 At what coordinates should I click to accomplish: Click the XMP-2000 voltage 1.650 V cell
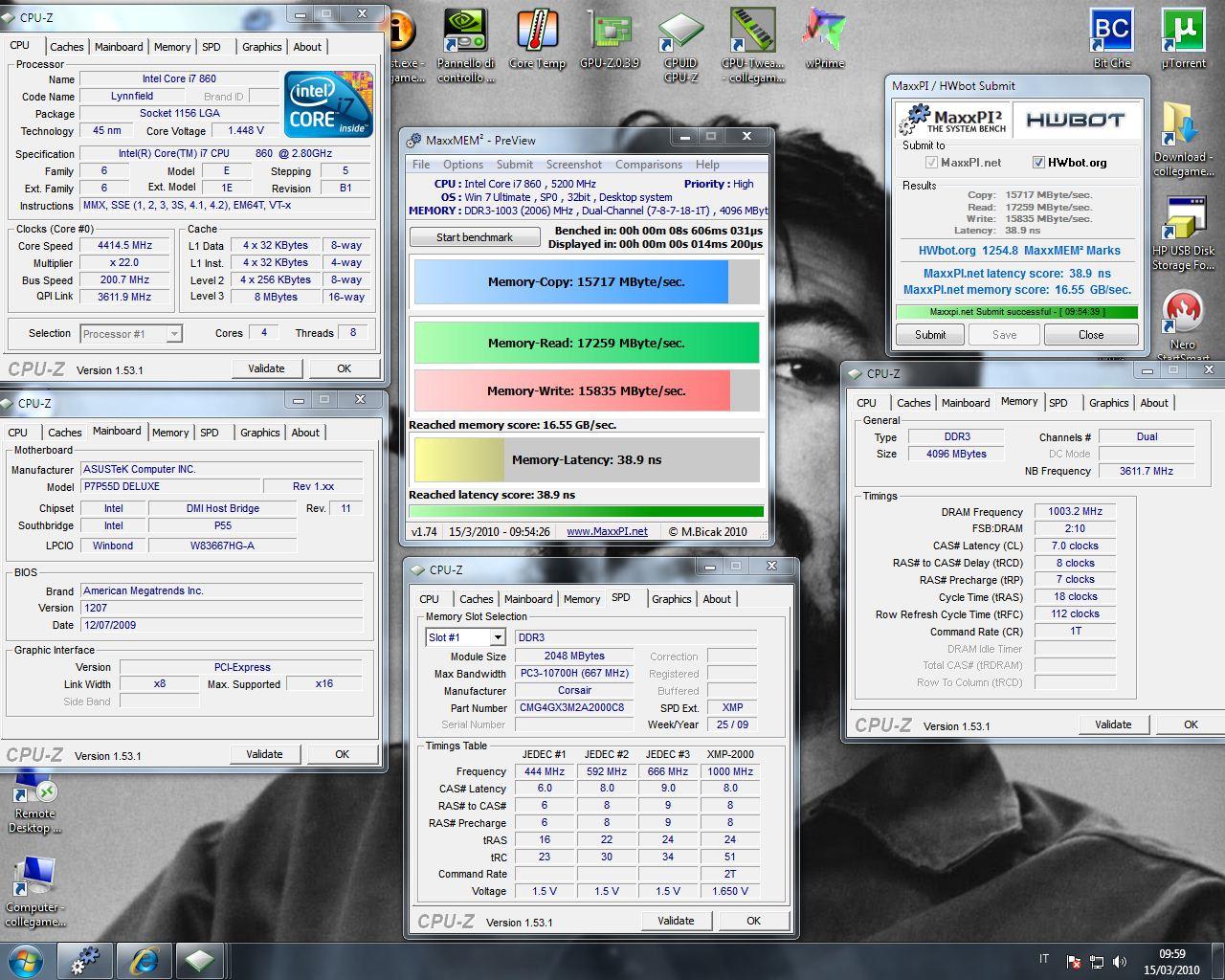coord(730,891)
